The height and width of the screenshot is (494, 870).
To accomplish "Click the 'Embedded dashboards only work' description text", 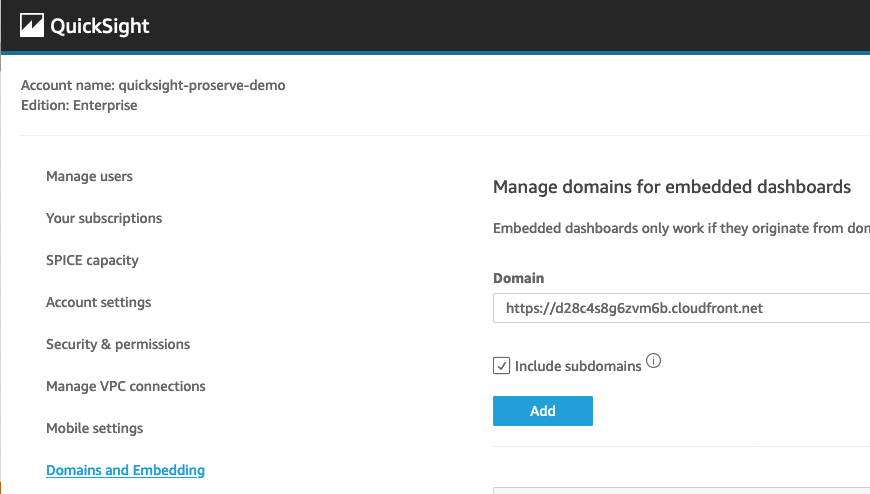I will click(x=681, y=228).
